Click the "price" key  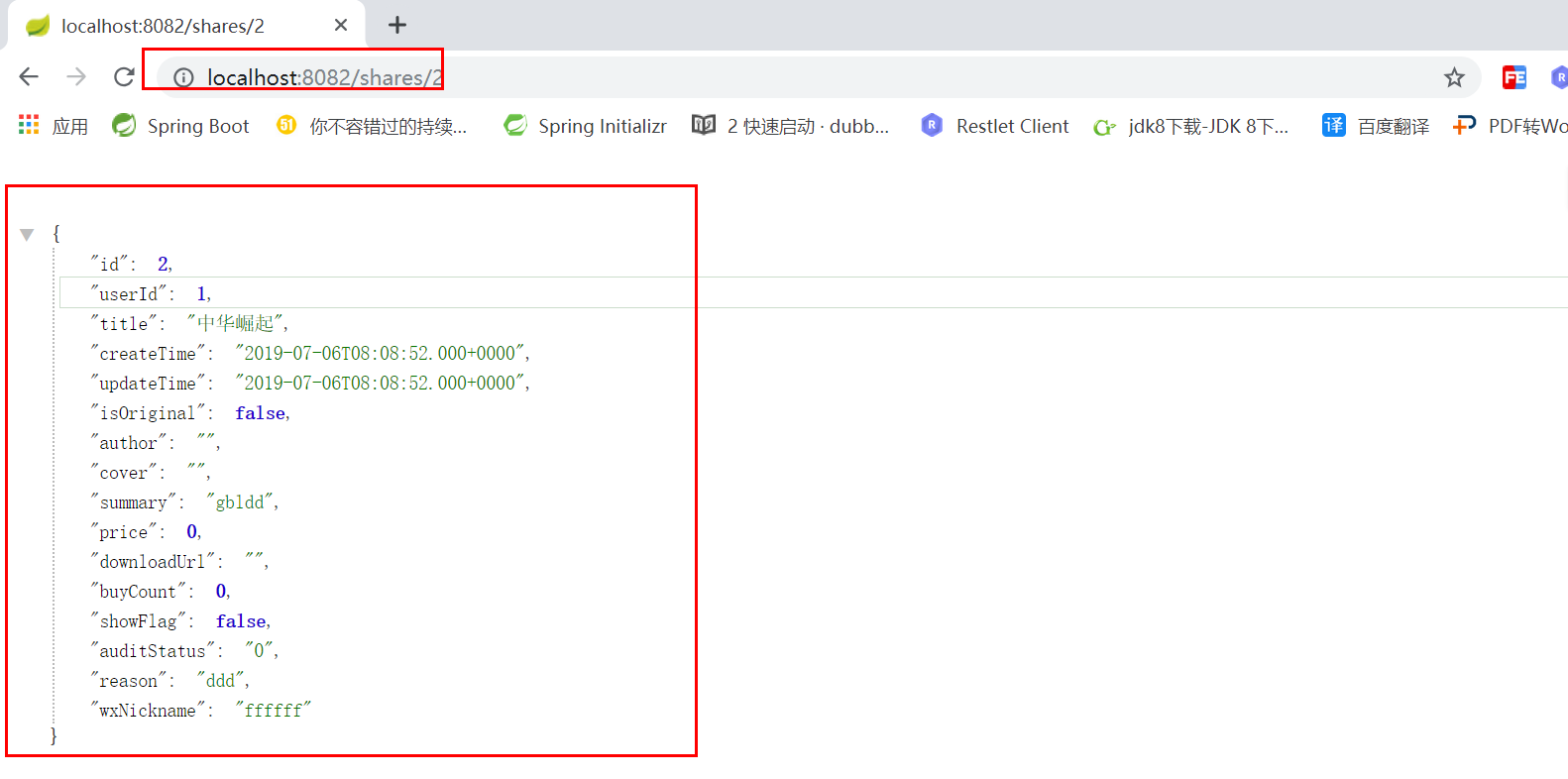124,531
